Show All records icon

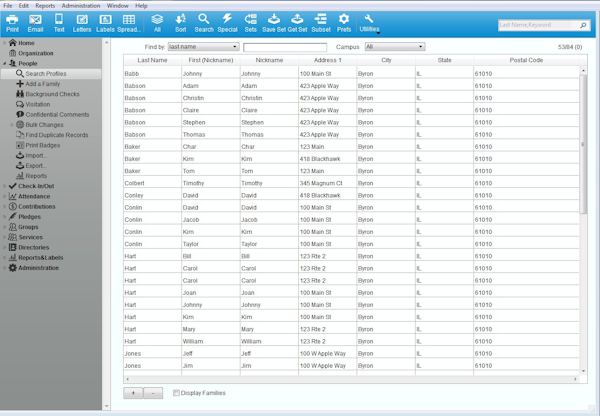point(157,23)
